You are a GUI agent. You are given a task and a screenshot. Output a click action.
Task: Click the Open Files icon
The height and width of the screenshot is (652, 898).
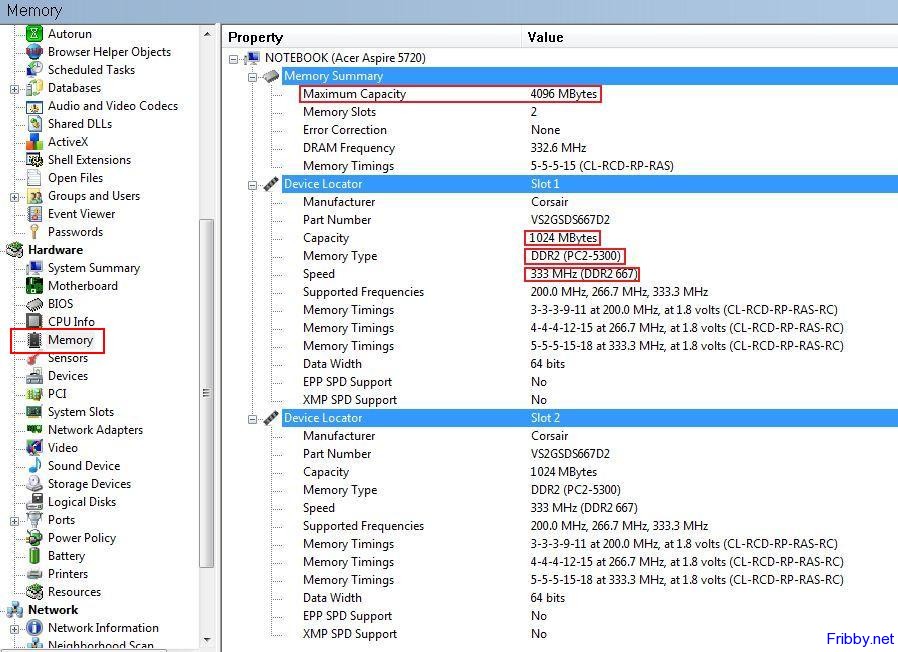[x=34, y=178]
